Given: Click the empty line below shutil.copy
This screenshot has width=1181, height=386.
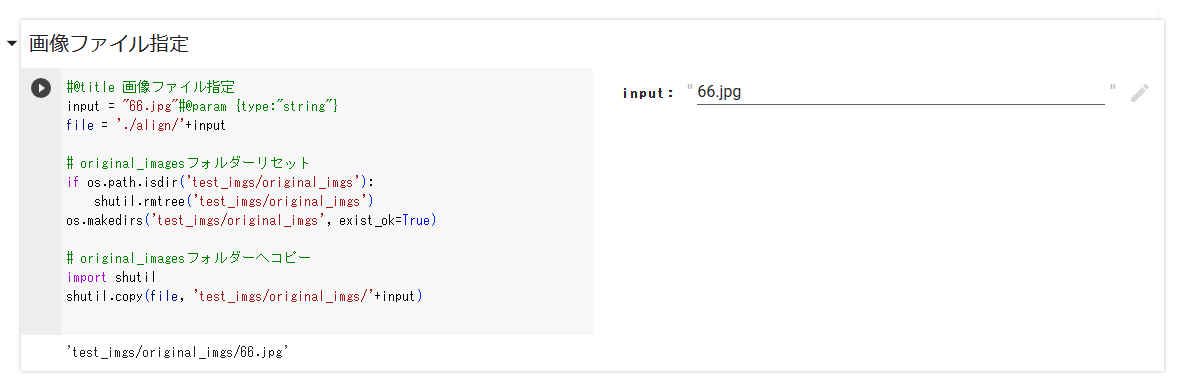Looking at the screenshot, I should pos(327,316).
